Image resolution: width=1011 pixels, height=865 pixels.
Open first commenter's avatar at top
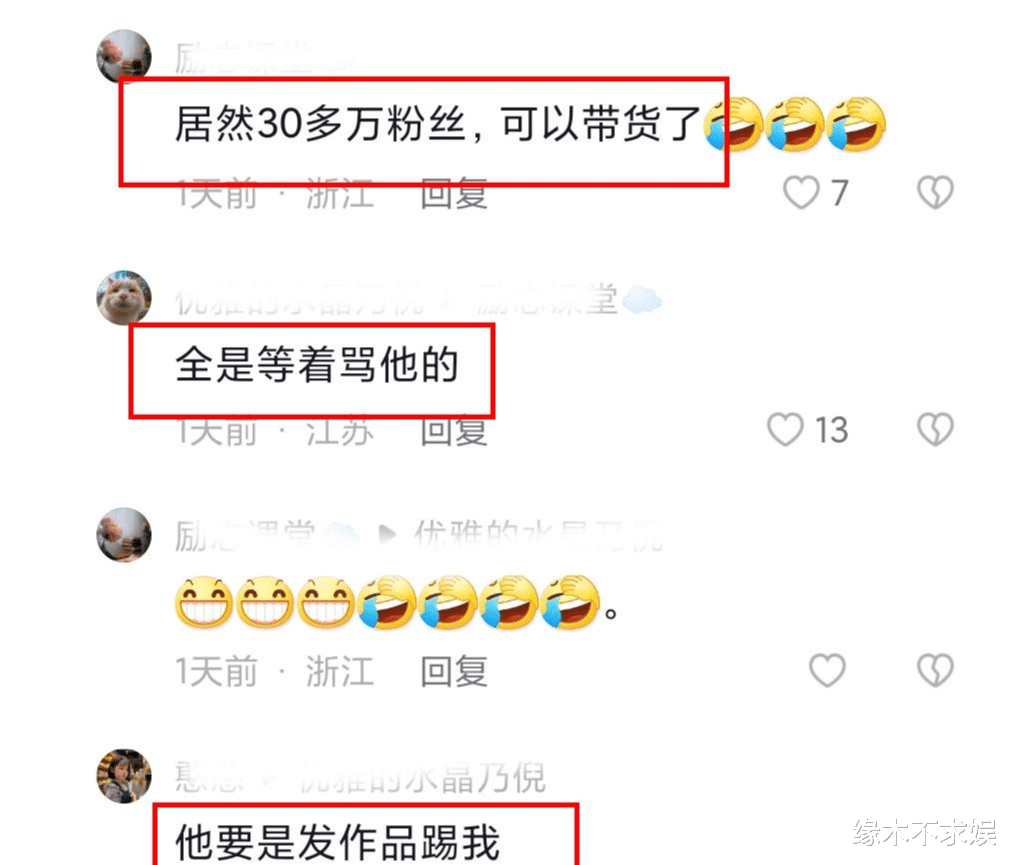124,56
